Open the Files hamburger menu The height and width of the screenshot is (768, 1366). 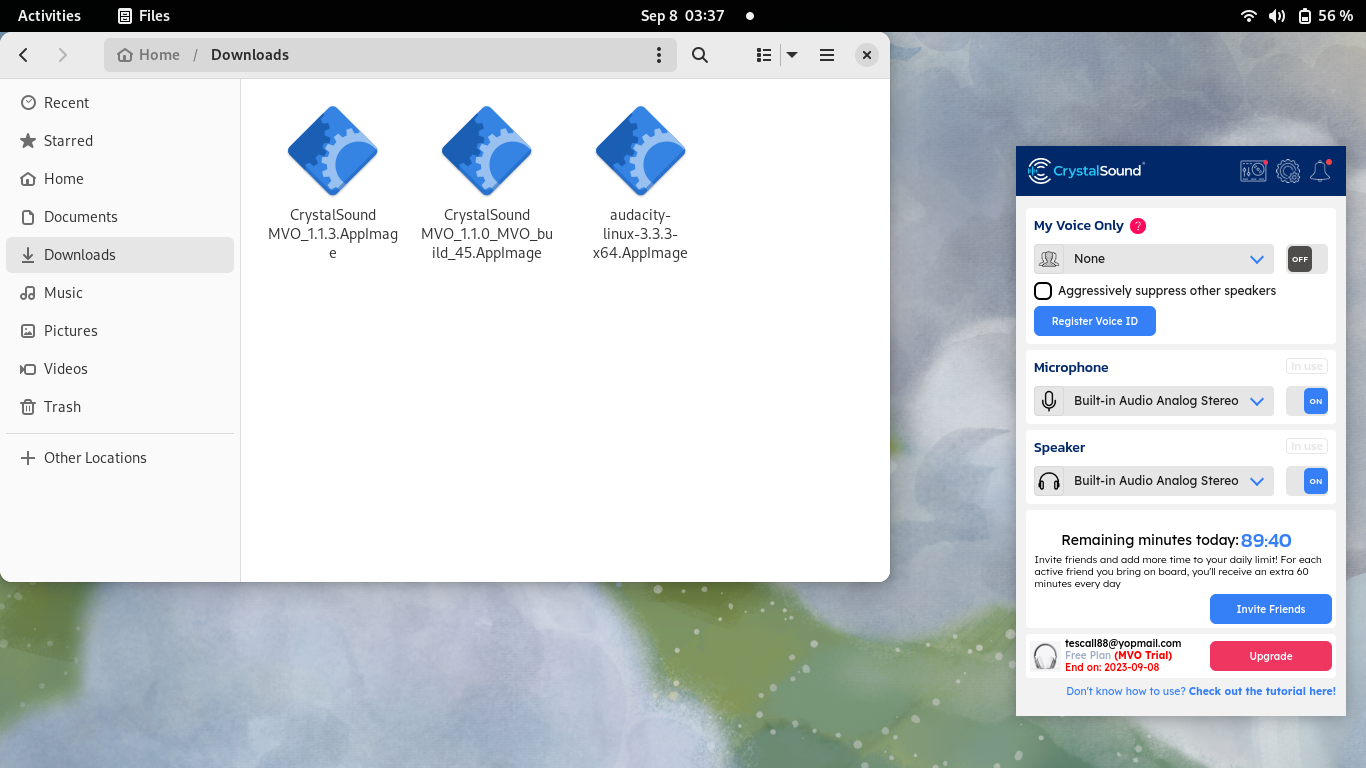827,55
